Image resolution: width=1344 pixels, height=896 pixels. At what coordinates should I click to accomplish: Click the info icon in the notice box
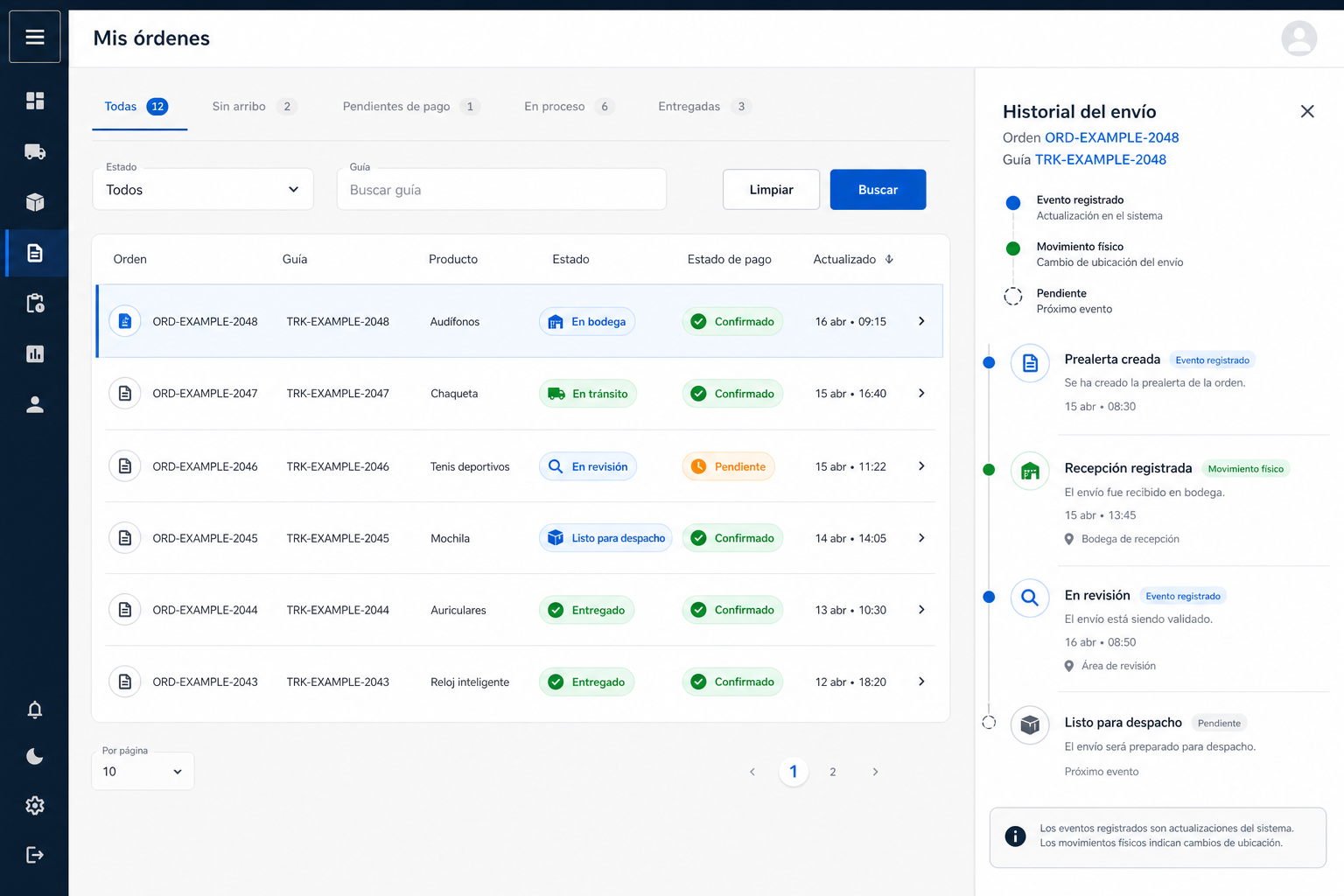1015,836
